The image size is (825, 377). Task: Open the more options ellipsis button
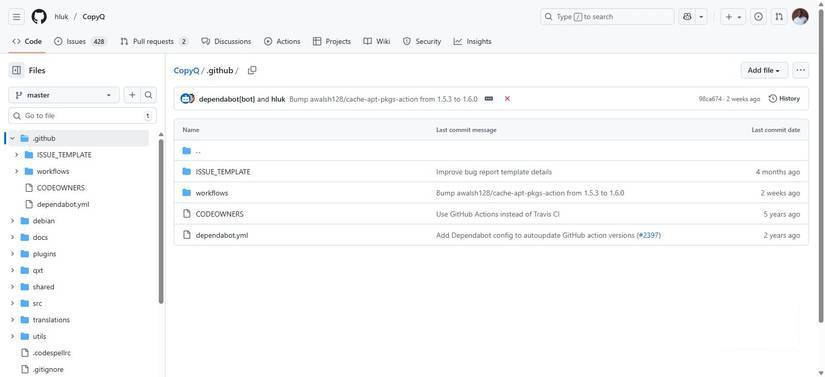coord(801,70)
